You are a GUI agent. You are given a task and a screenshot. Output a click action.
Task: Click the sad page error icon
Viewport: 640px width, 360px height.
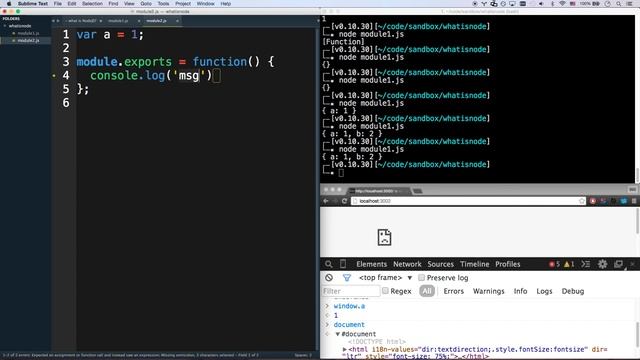384,237
